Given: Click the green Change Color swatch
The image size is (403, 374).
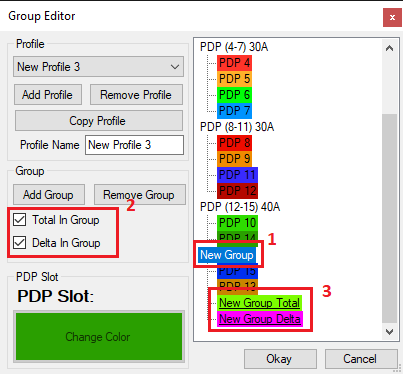Looking at the screenshot, I should coord(99,337).
